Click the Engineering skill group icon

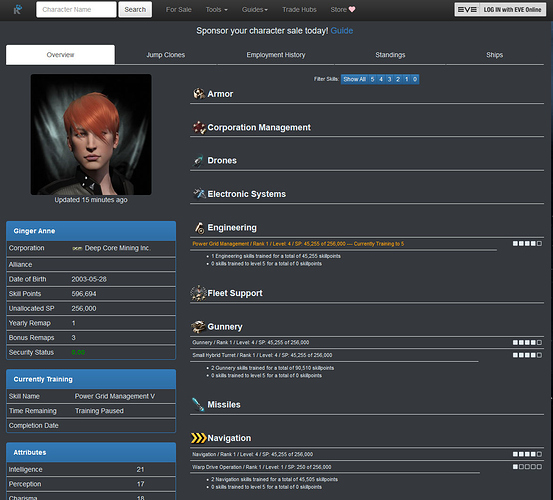(199, 228)
